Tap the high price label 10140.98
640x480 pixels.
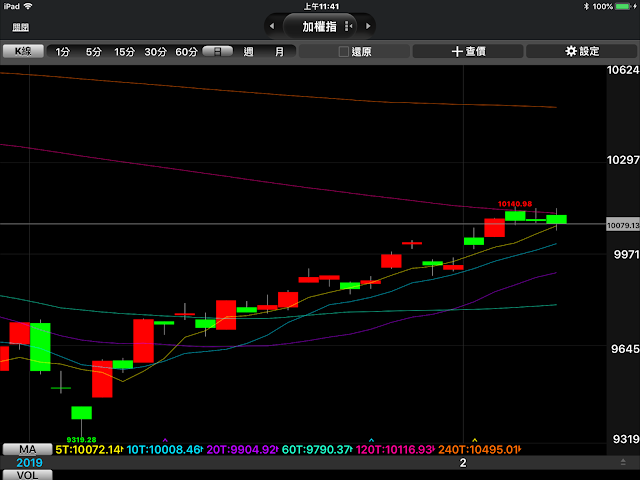[515, 204]
